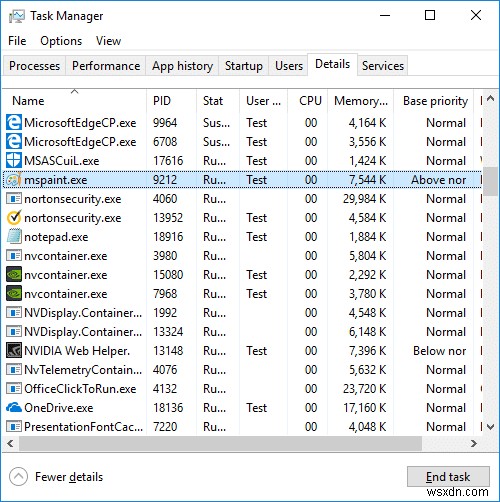Click the memory value 23,720 K
Image resolution: width=500 pixels, height=502 pixels.
364,389
